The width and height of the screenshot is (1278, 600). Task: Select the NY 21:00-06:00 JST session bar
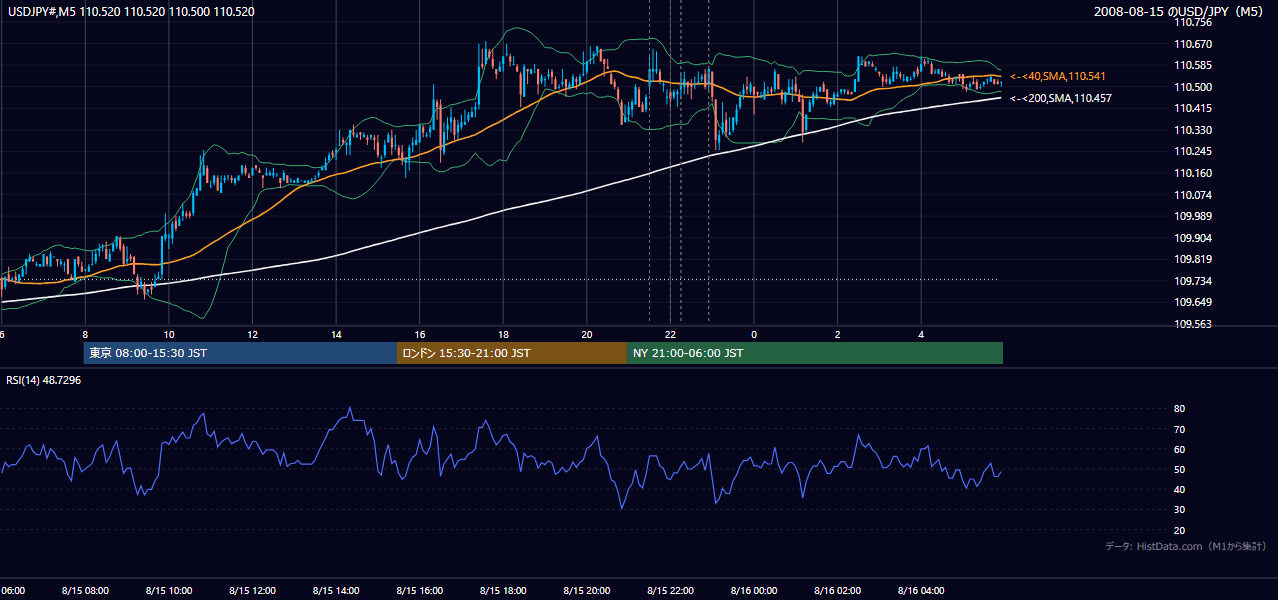tap(815, 353)
